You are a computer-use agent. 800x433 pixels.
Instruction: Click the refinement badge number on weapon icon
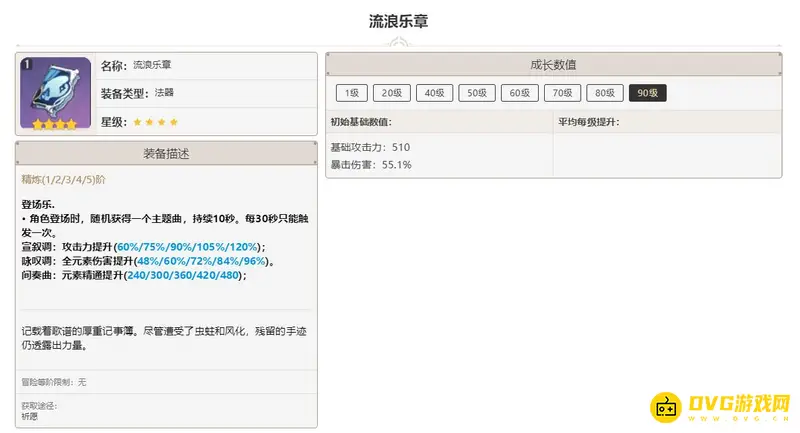pos(27,64)
